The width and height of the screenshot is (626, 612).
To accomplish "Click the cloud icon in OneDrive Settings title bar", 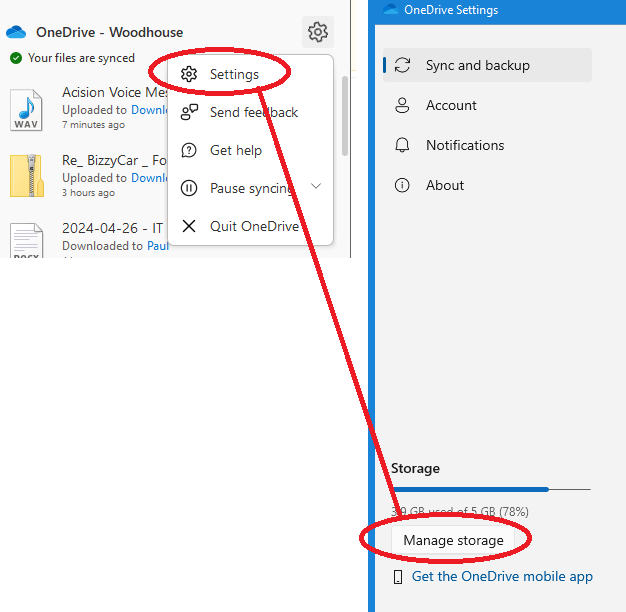I will pos(391,9).
